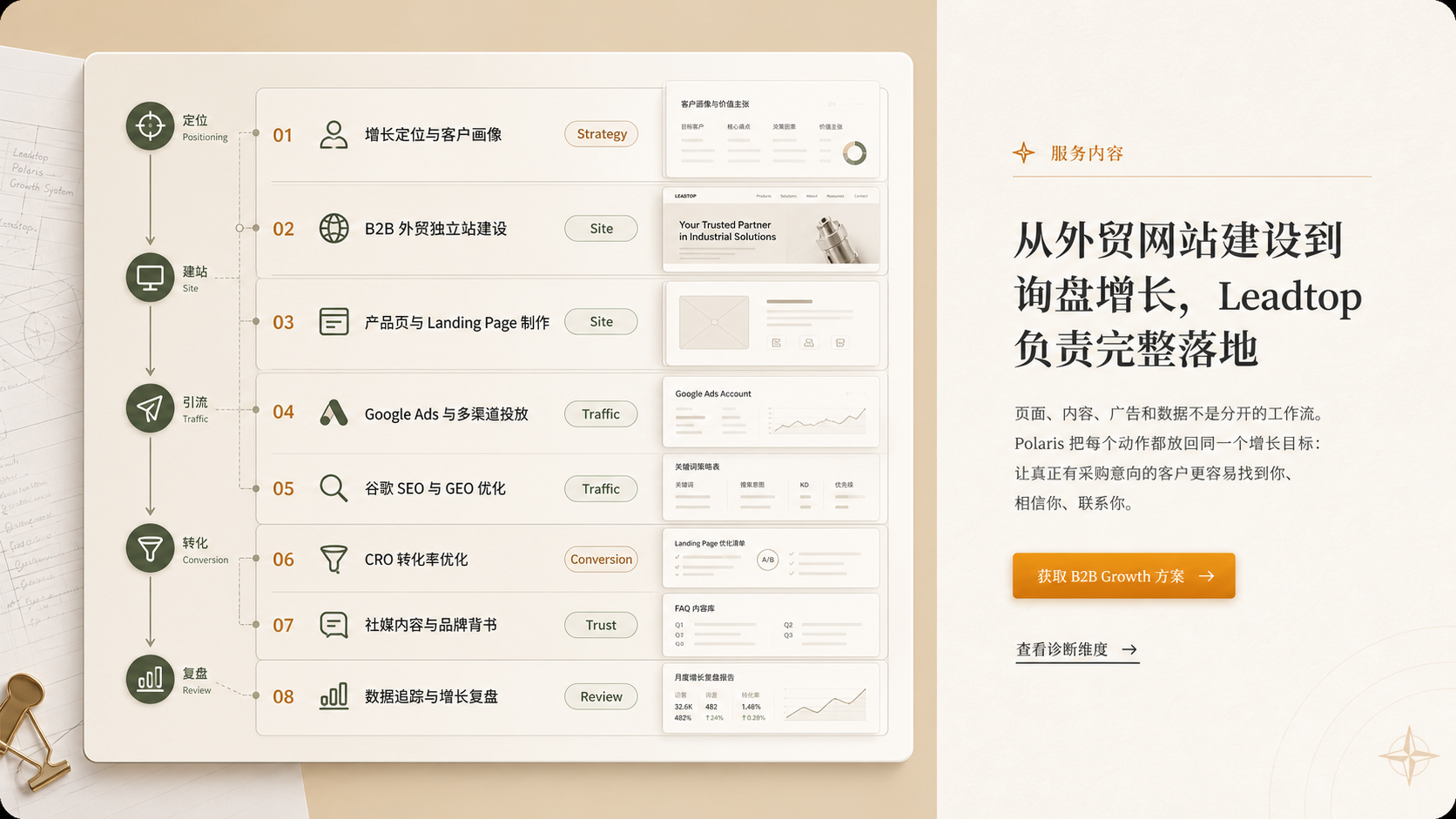This screenshot has width=1456, height=819.
Task: Click the page layout icon in row 03
Action: tap(334, 321)
